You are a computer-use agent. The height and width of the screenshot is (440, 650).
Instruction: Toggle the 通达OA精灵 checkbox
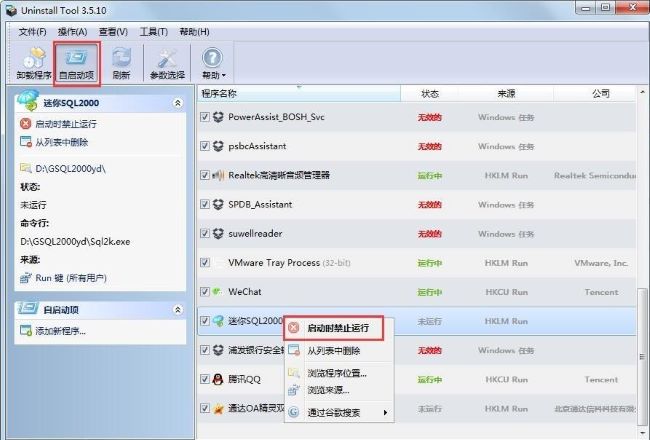(205, 408)
